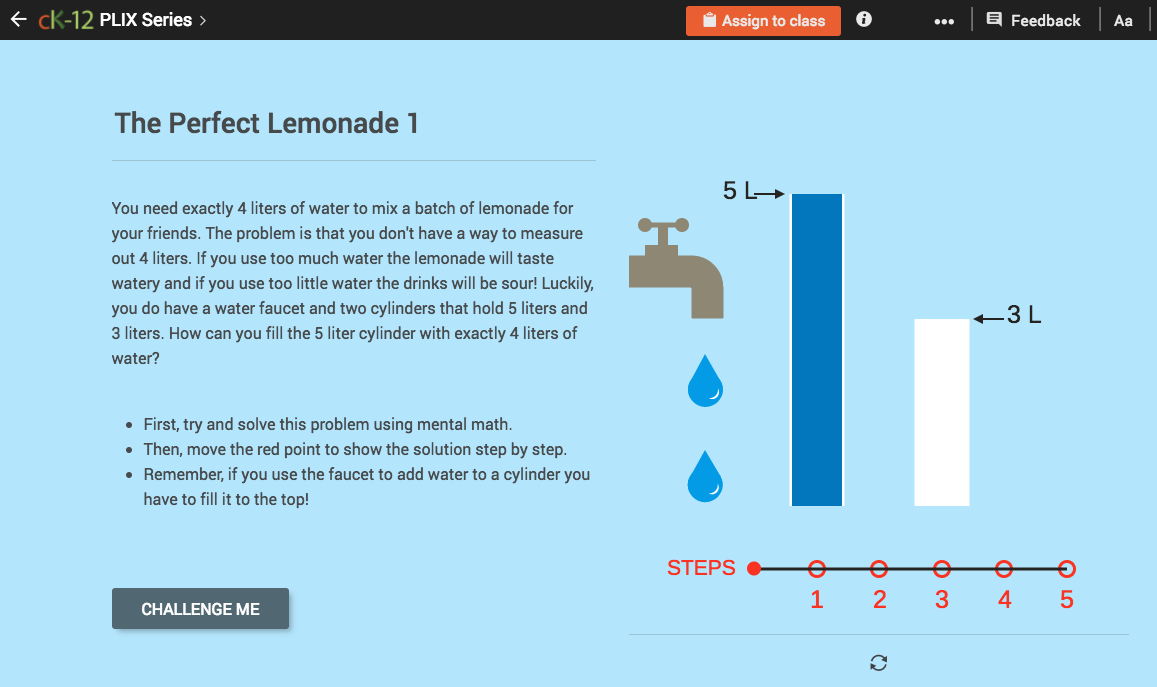
Task: Click the back arrow in the header
Action: [18, 18]
